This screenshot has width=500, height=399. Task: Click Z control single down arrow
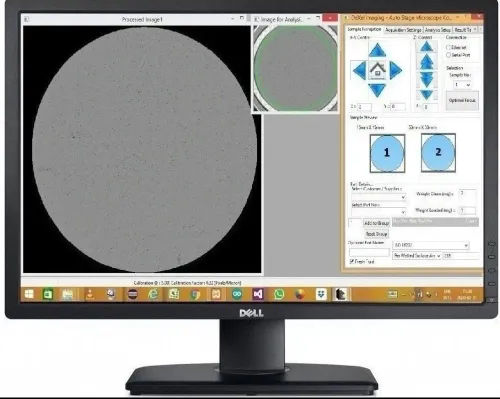pos(427,95)
